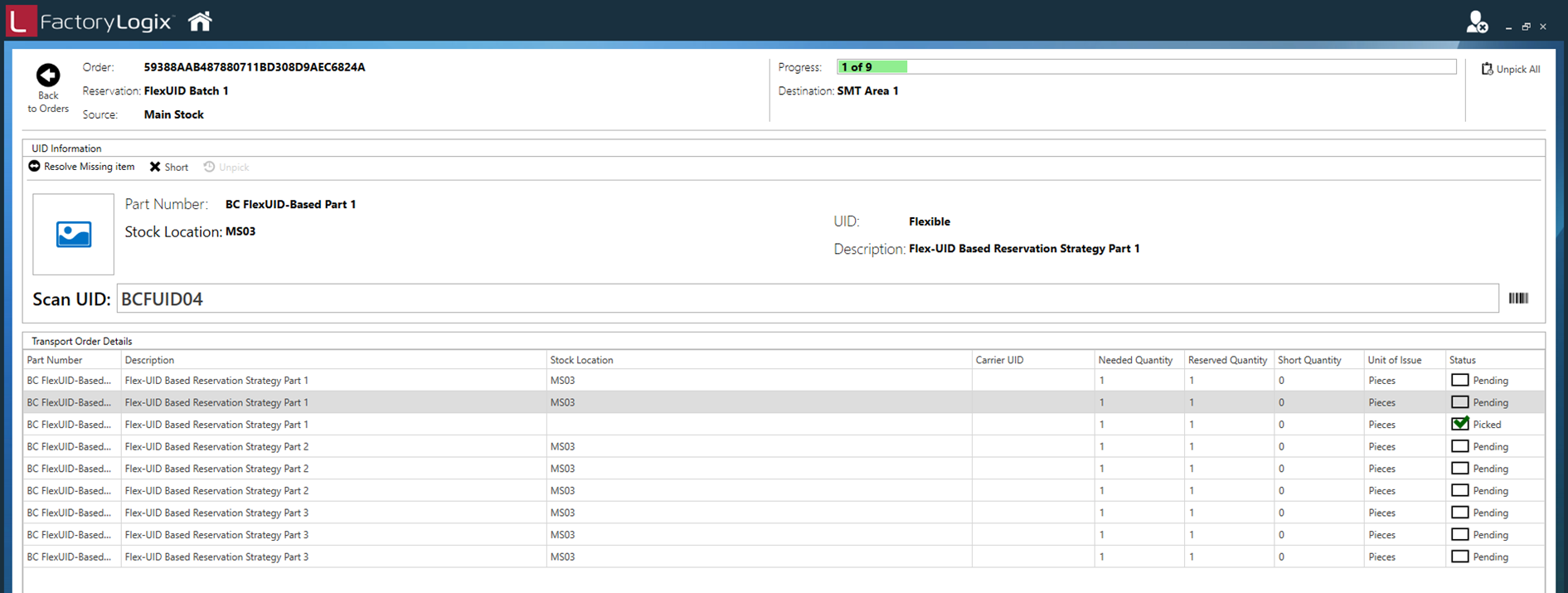
Task: Click the Back to Orders arrow
Action: pos(48,75)
